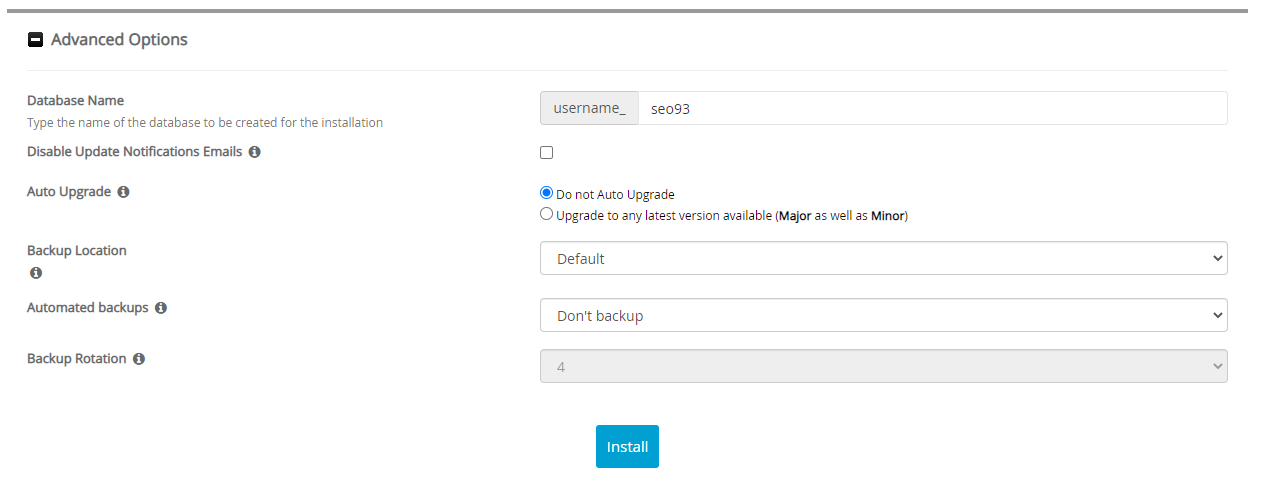Select the Do not Auto Upgrade radio button
1261x478 pixels.
pyautogui.click(x=546, y=194)
